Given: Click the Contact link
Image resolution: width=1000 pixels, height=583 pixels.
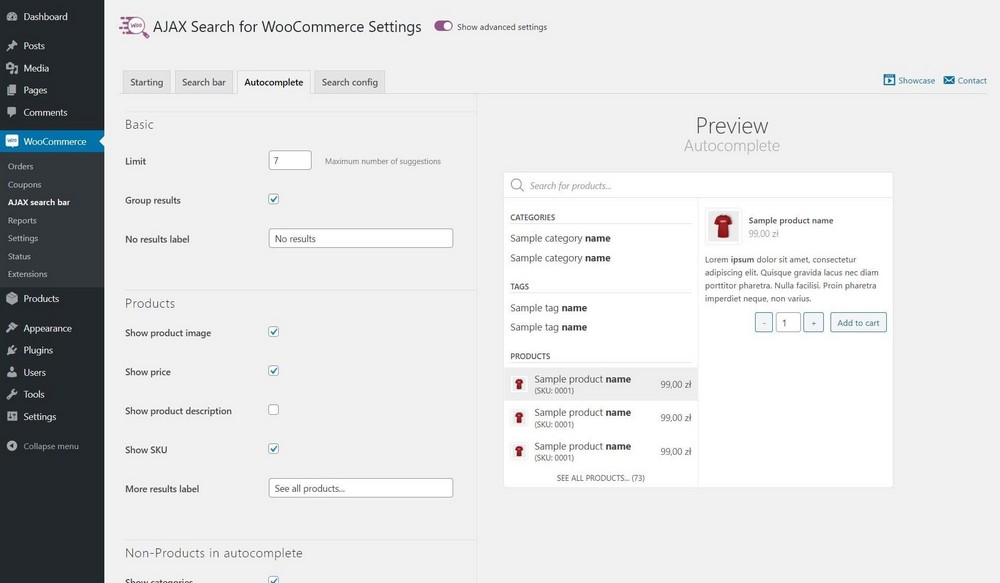Looking at the screenshot, I should coord(965,80).
